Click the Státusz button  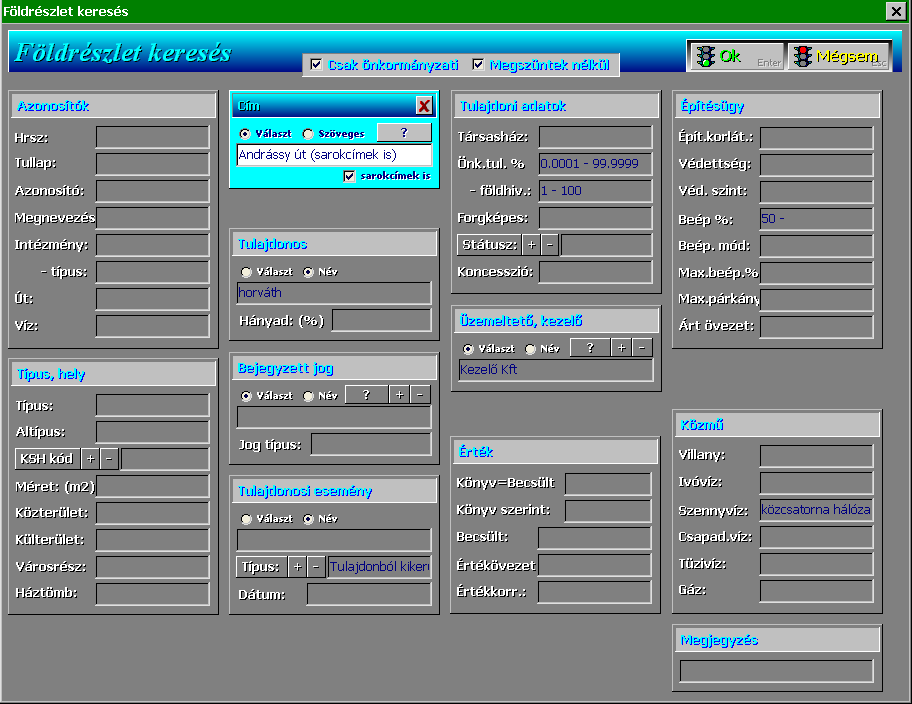pyautogui.click(x=489, y=245)
